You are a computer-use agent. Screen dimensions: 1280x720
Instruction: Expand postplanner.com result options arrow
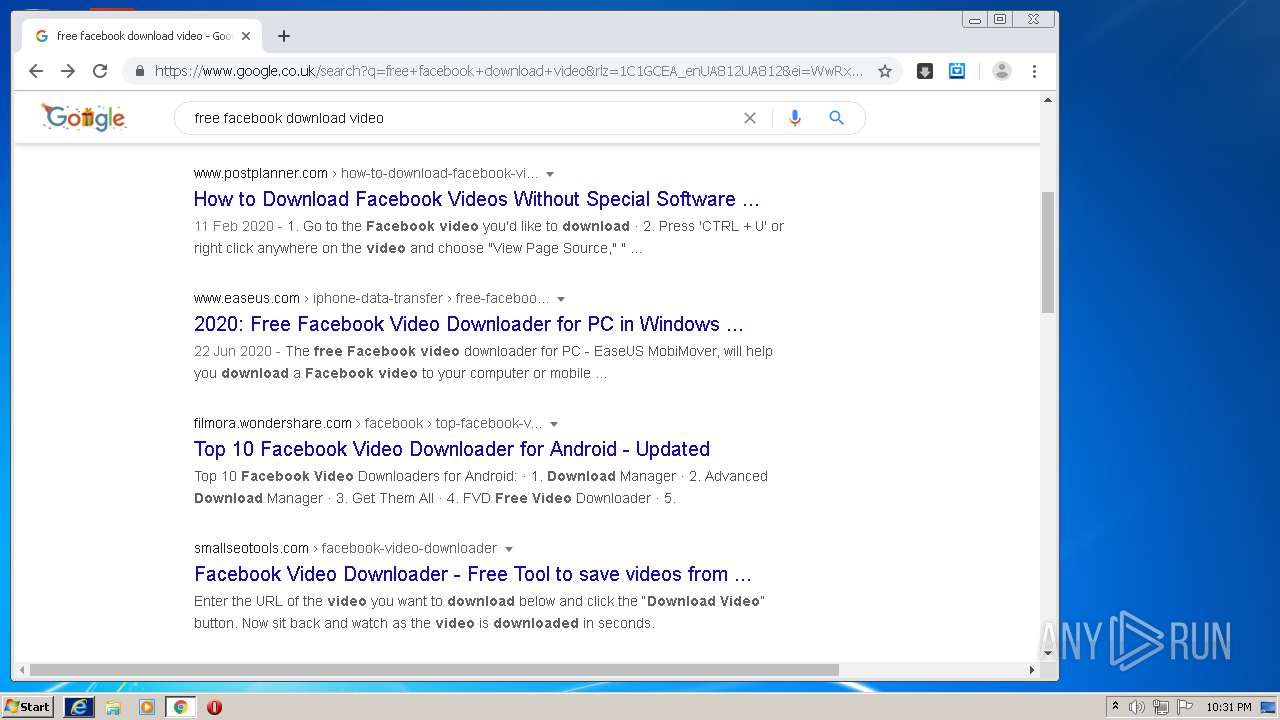click(550, 174)
